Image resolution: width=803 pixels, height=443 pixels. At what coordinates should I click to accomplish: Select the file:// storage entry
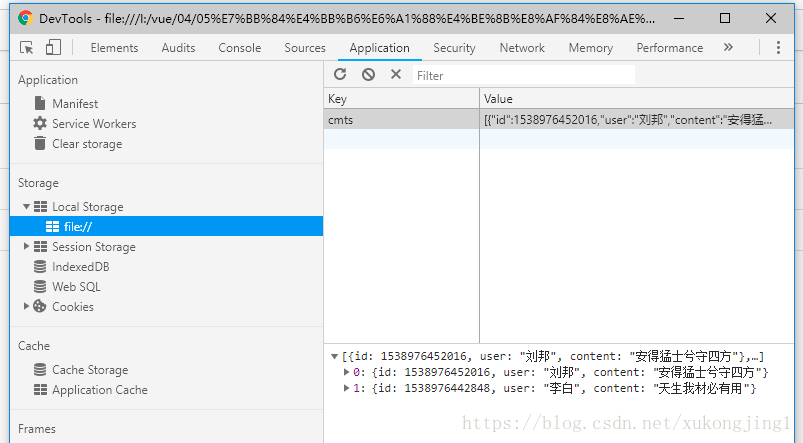point(166,226)
